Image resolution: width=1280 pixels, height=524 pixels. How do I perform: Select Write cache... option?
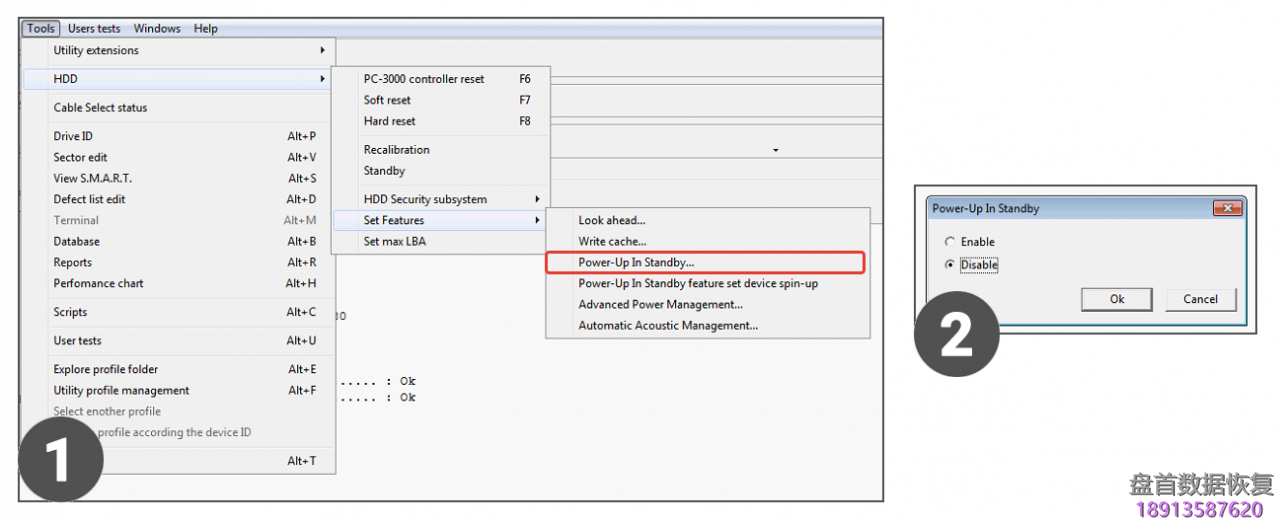click(x=612, y=242)
